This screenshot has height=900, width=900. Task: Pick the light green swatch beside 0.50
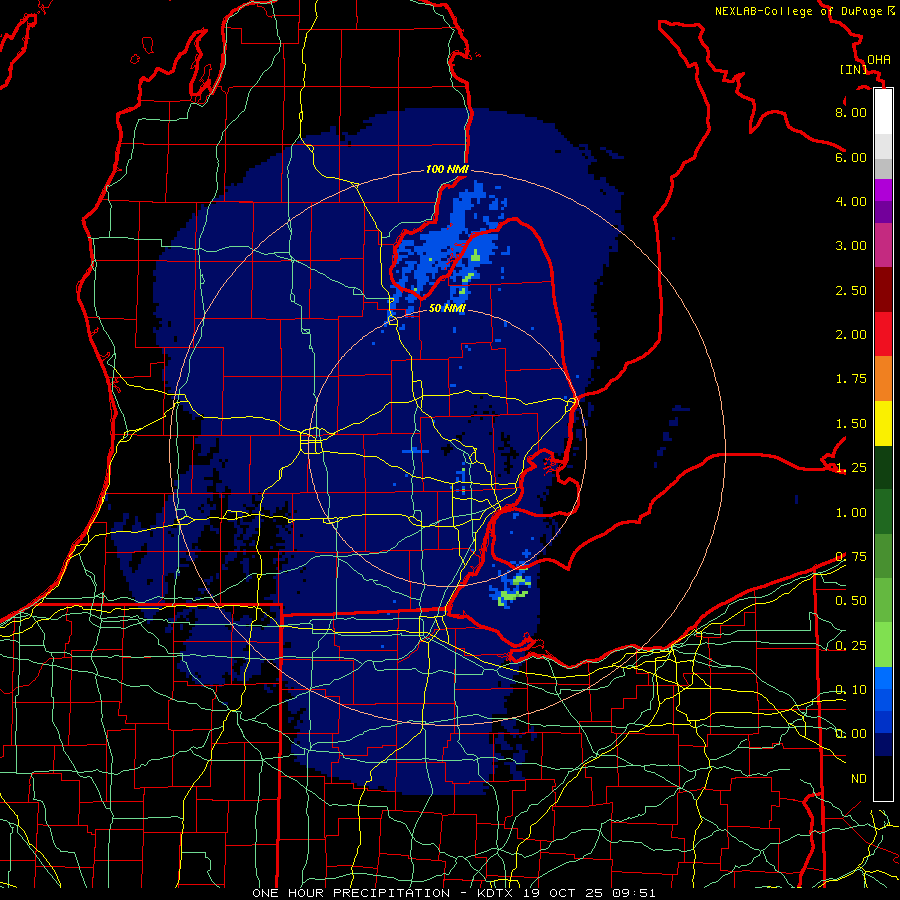883,600
